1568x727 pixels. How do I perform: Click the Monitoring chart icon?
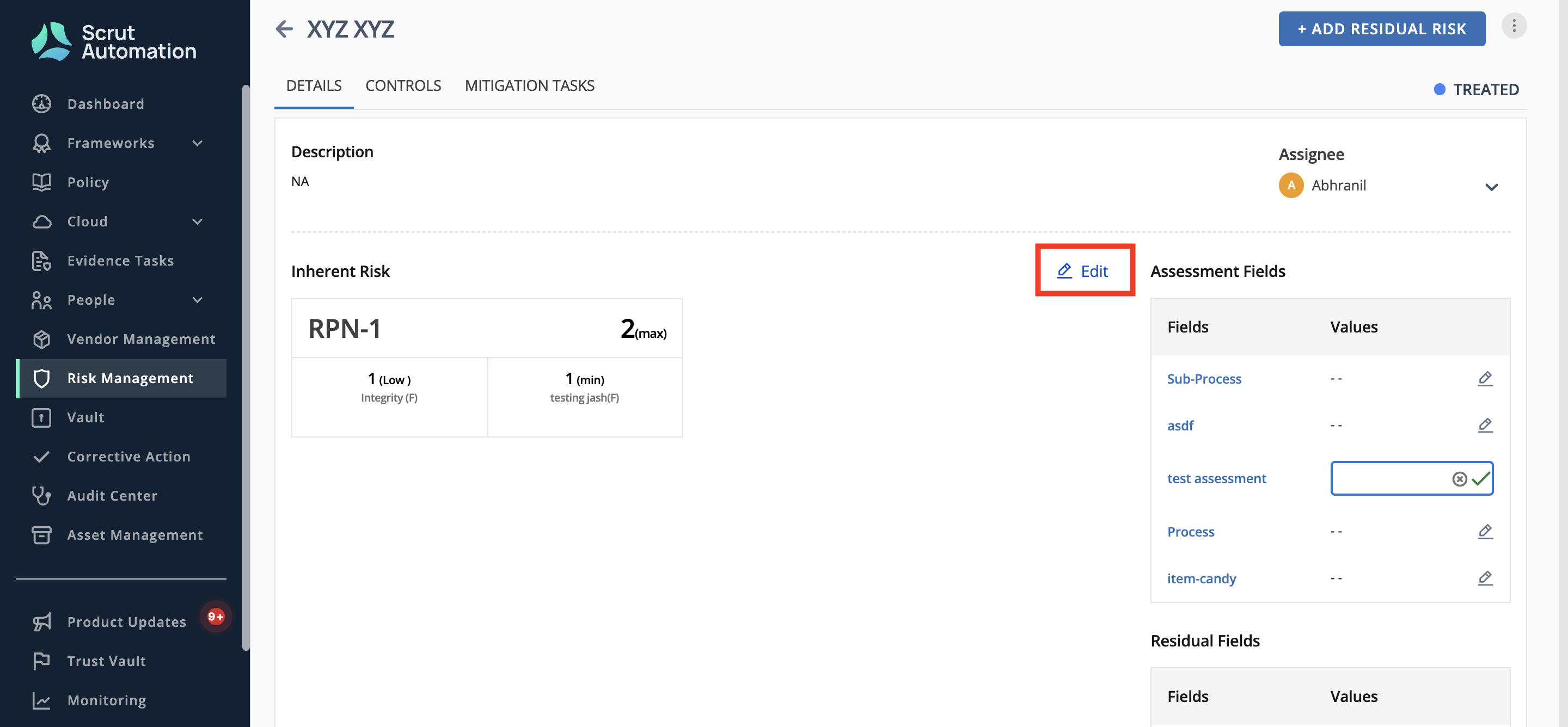41,700
